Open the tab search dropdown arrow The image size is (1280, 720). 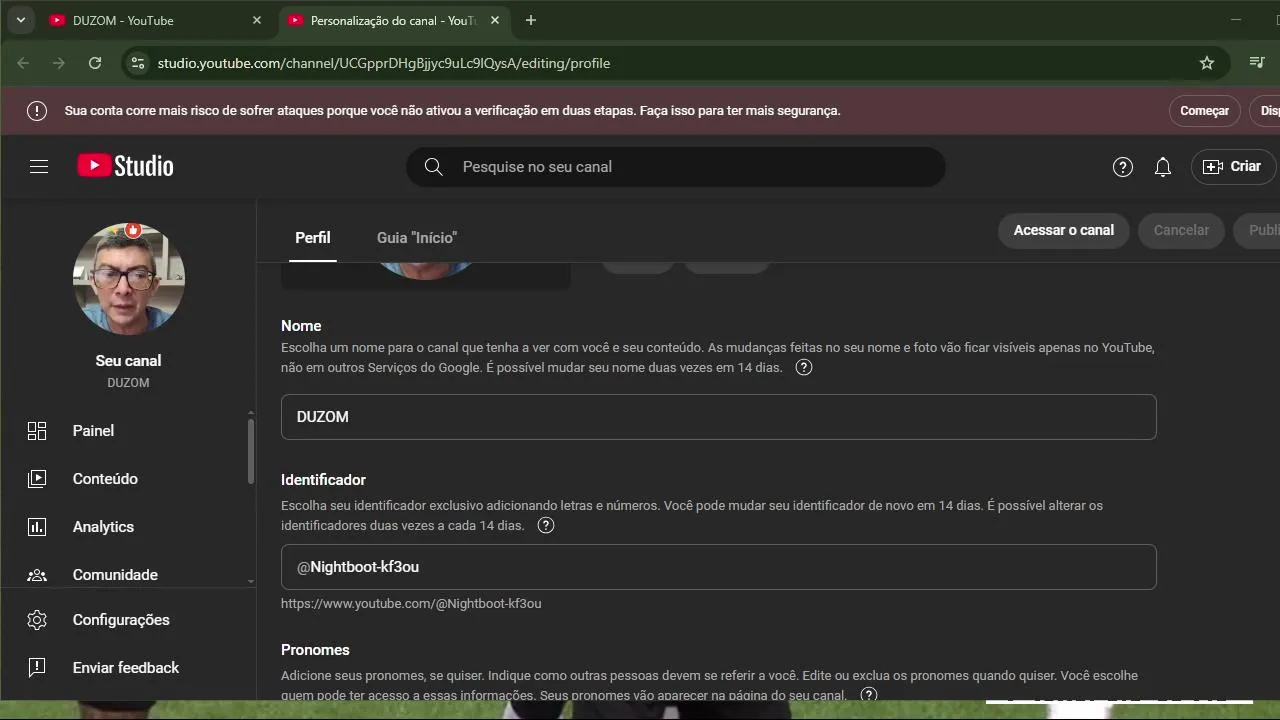point(20,20)
